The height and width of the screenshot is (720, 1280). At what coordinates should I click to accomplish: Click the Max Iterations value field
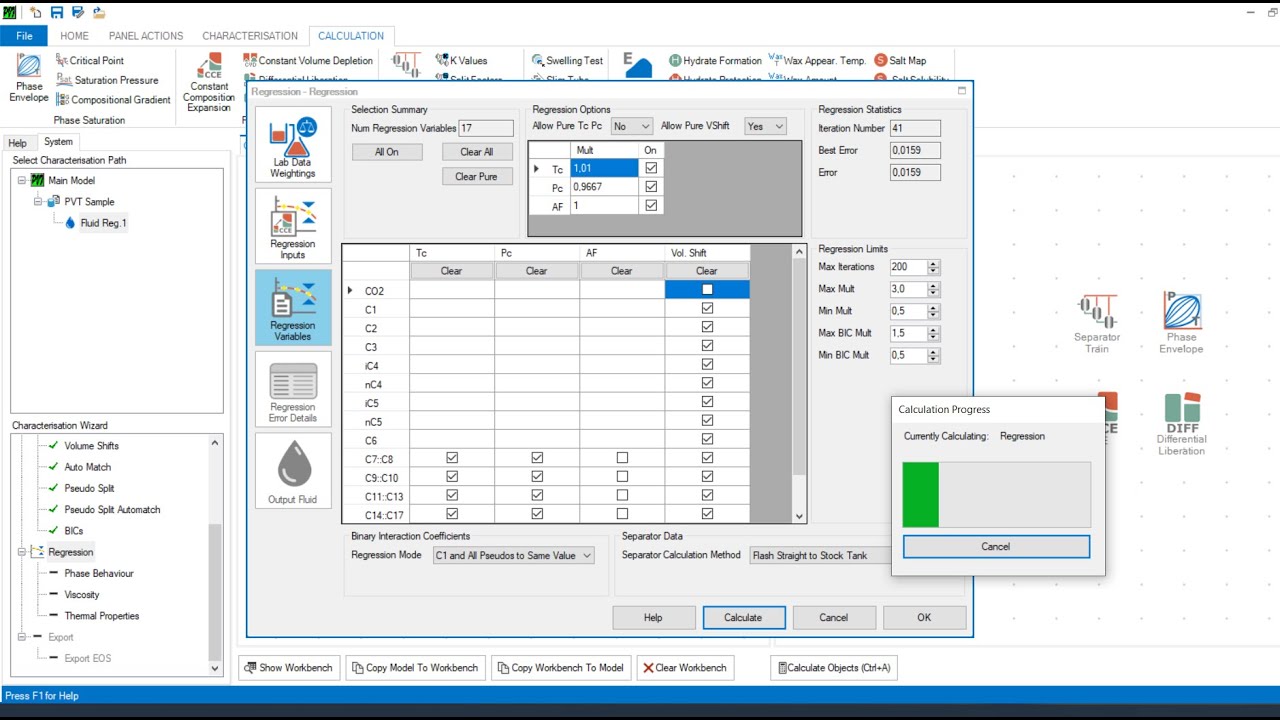point(908,267)
